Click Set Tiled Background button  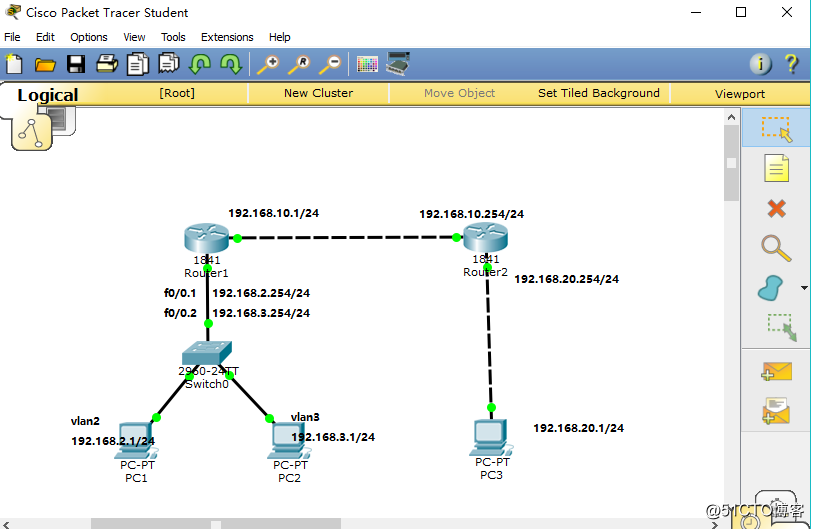pyautogui.click(x=599, y=93)
